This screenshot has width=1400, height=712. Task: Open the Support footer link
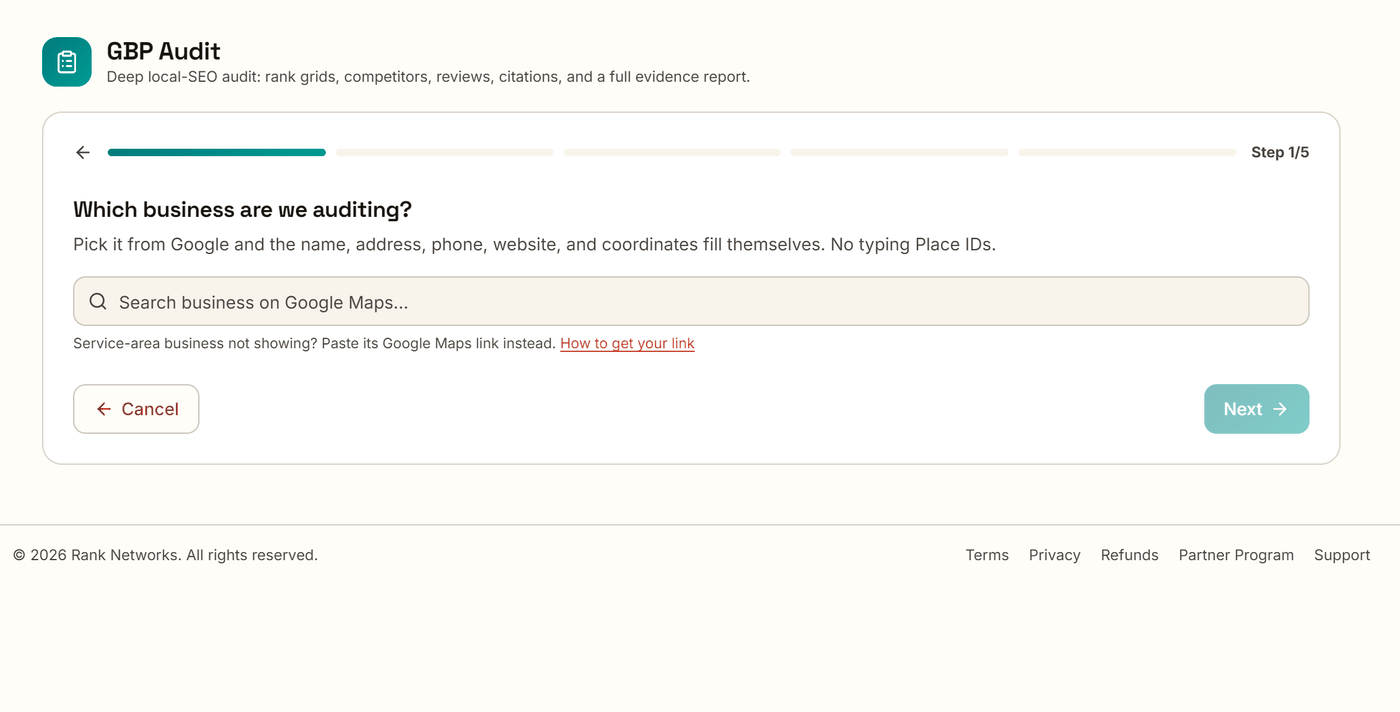[1342, 555]
